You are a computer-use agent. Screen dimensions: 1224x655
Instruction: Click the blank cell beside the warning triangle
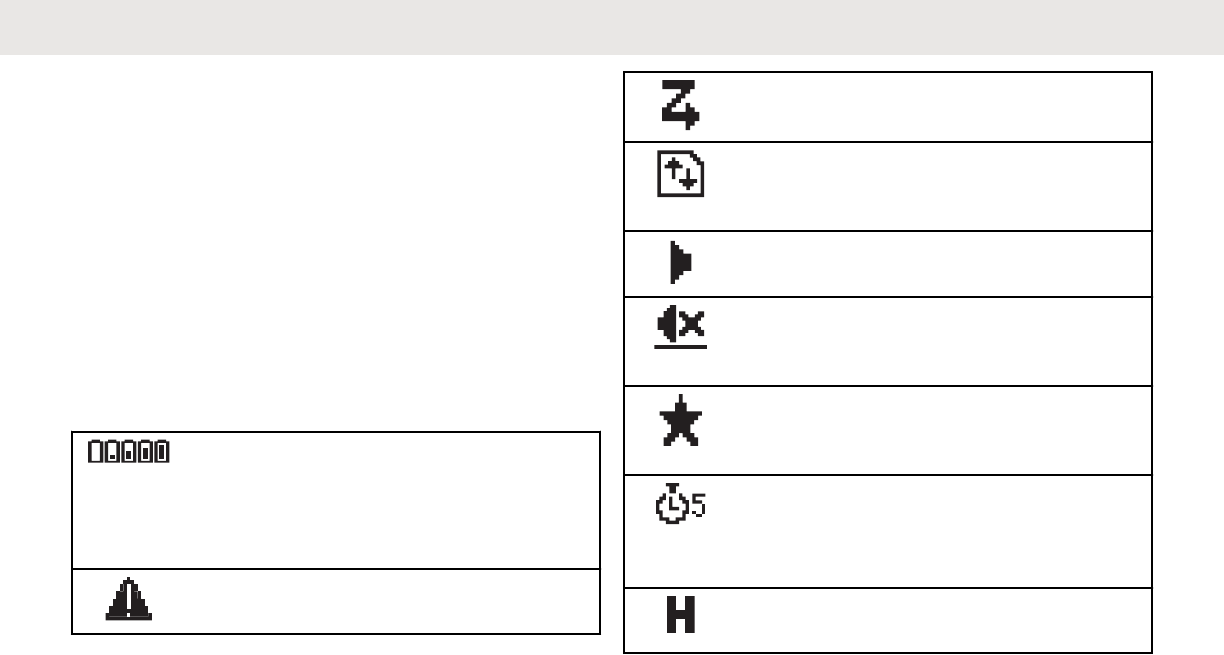[x=380, y=601]
